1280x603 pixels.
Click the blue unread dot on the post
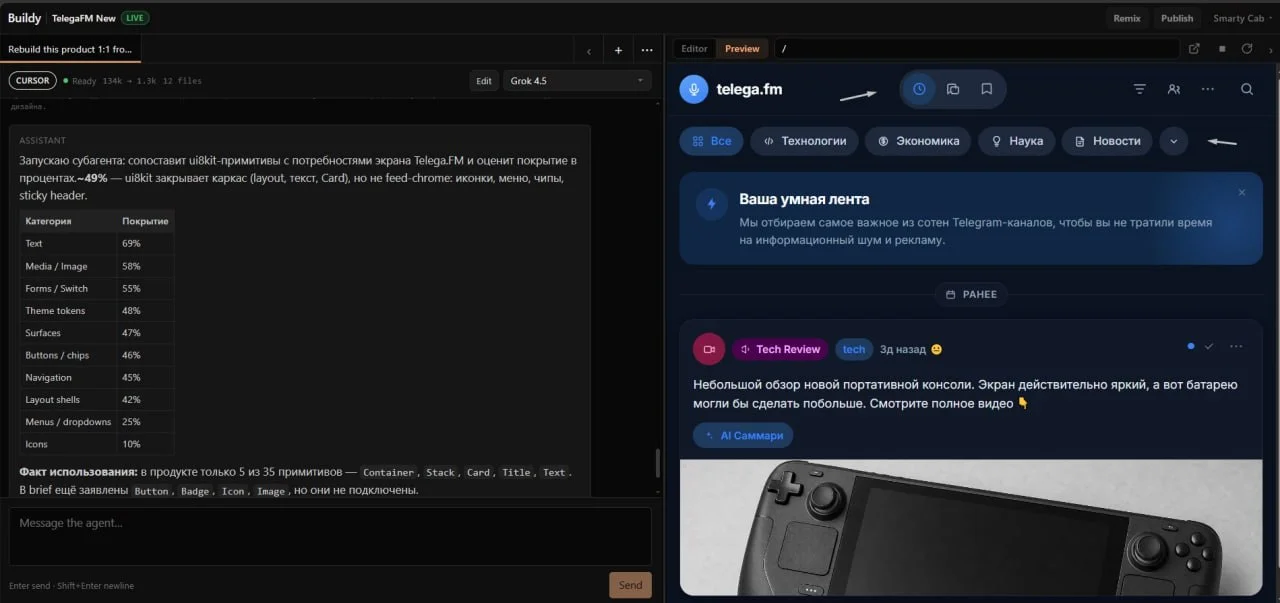coord(1190,346)
